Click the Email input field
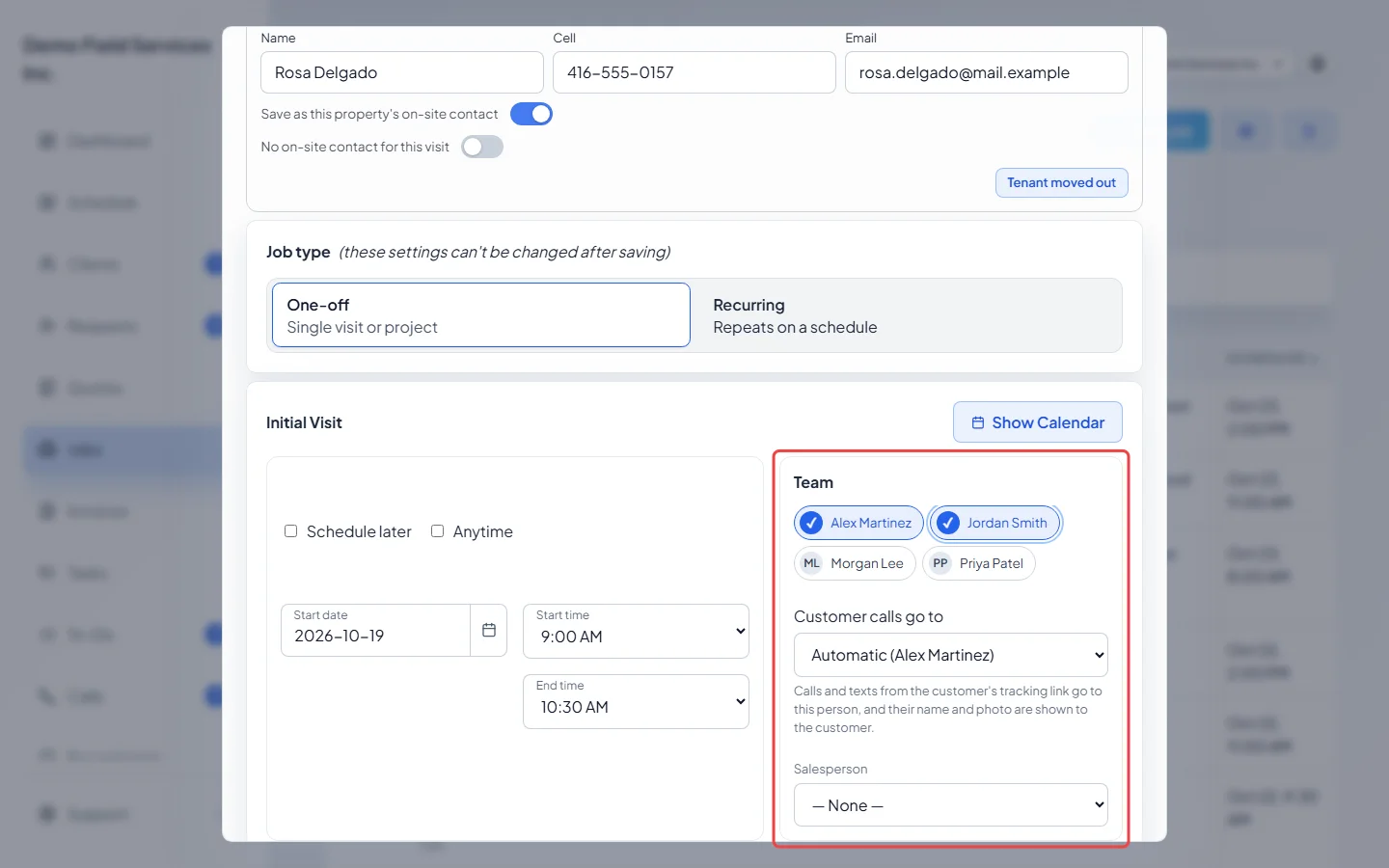 (x=987, y=72)
